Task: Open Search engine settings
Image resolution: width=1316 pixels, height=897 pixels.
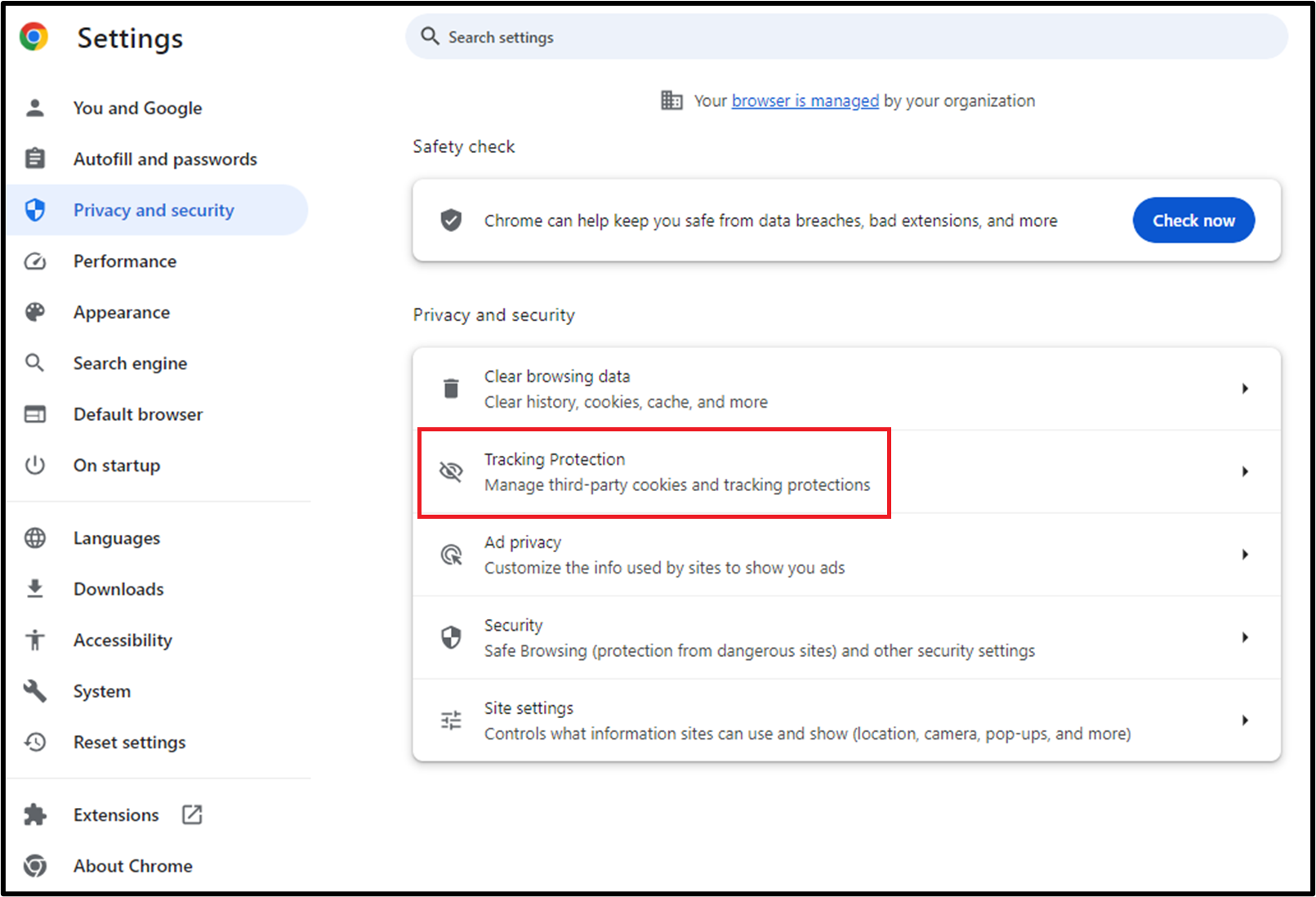Action: click(x=130, y=364)
